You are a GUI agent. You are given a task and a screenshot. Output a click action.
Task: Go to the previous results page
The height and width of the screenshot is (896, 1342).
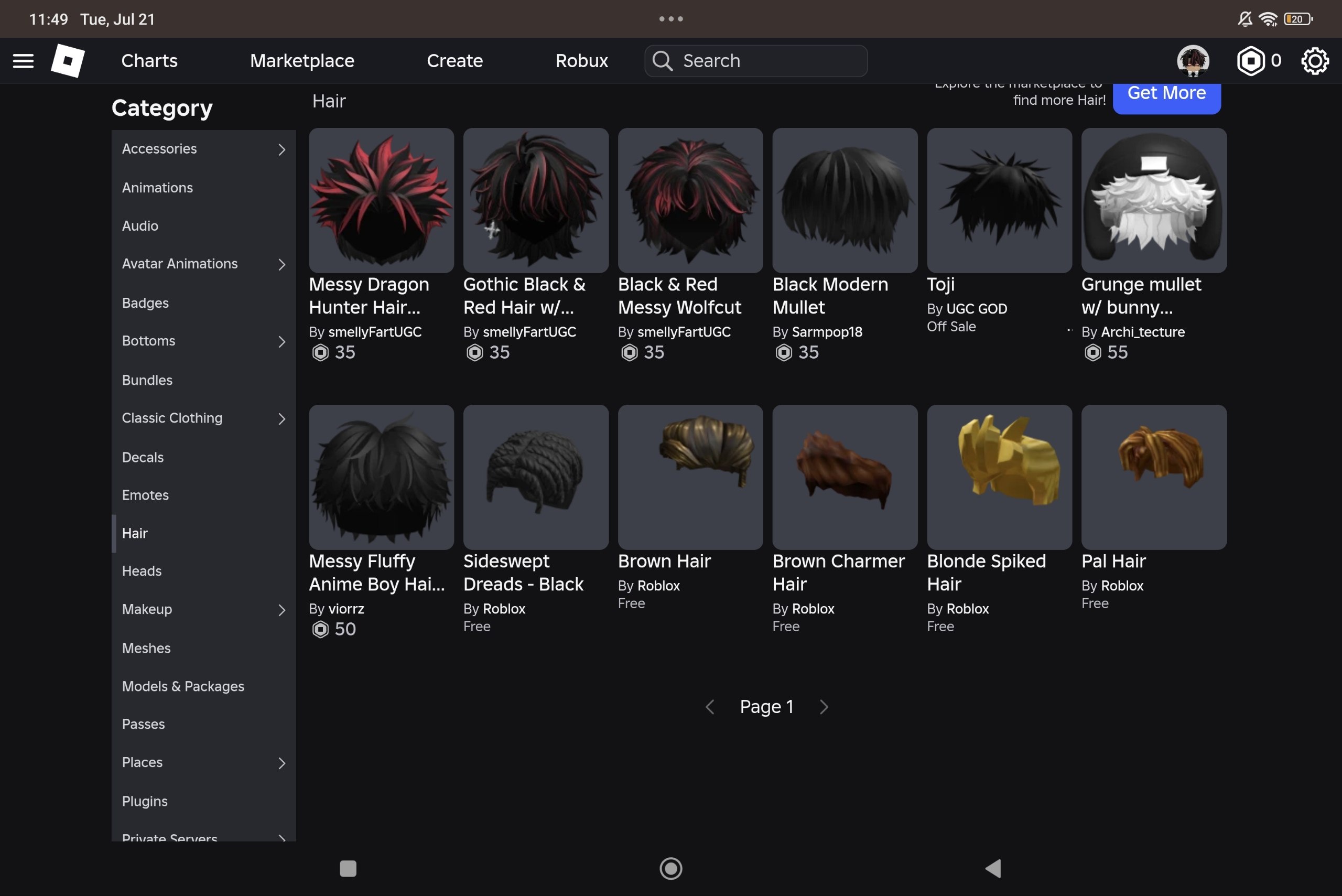click(710, 707)
